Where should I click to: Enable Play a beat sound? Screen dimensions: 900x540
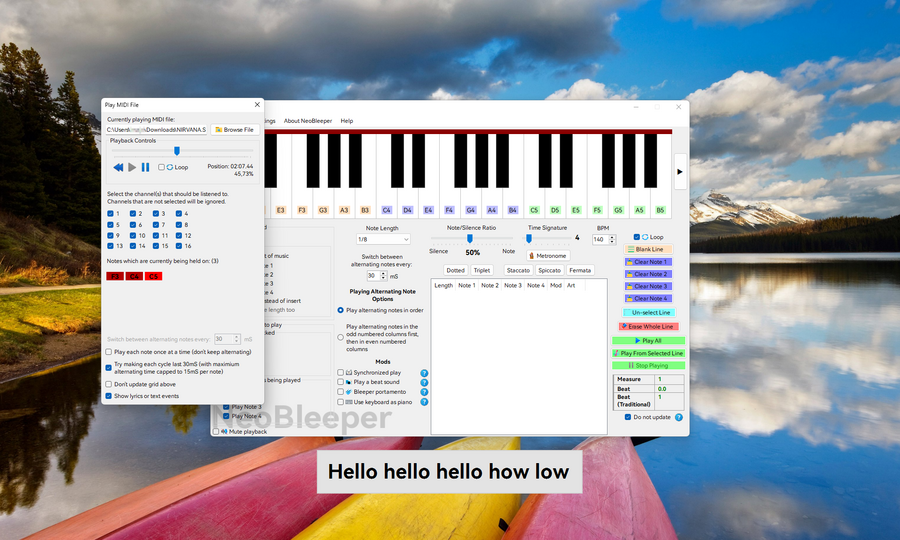340,382
